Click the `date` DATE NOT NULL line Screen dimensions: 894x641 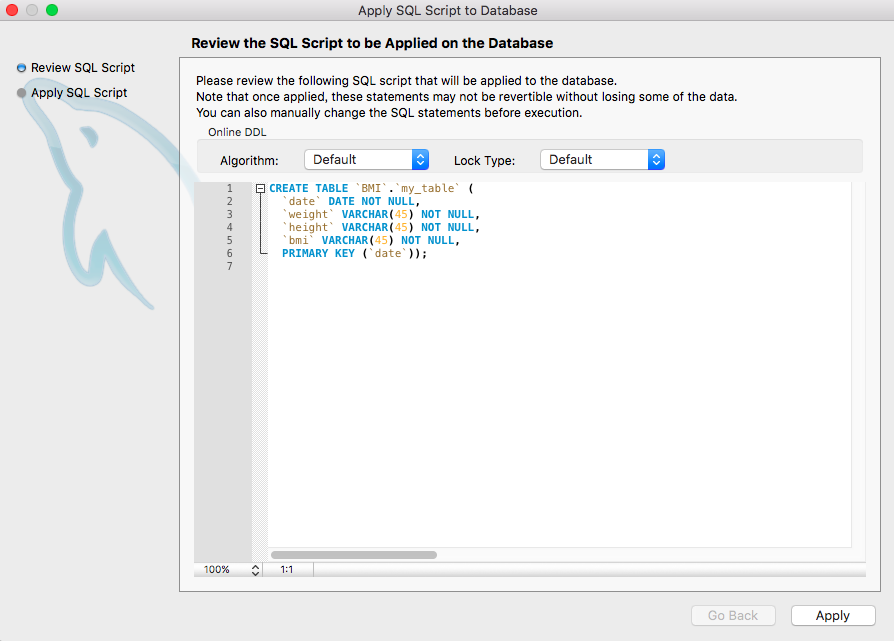pyautogui.click(x=351, y=201)
